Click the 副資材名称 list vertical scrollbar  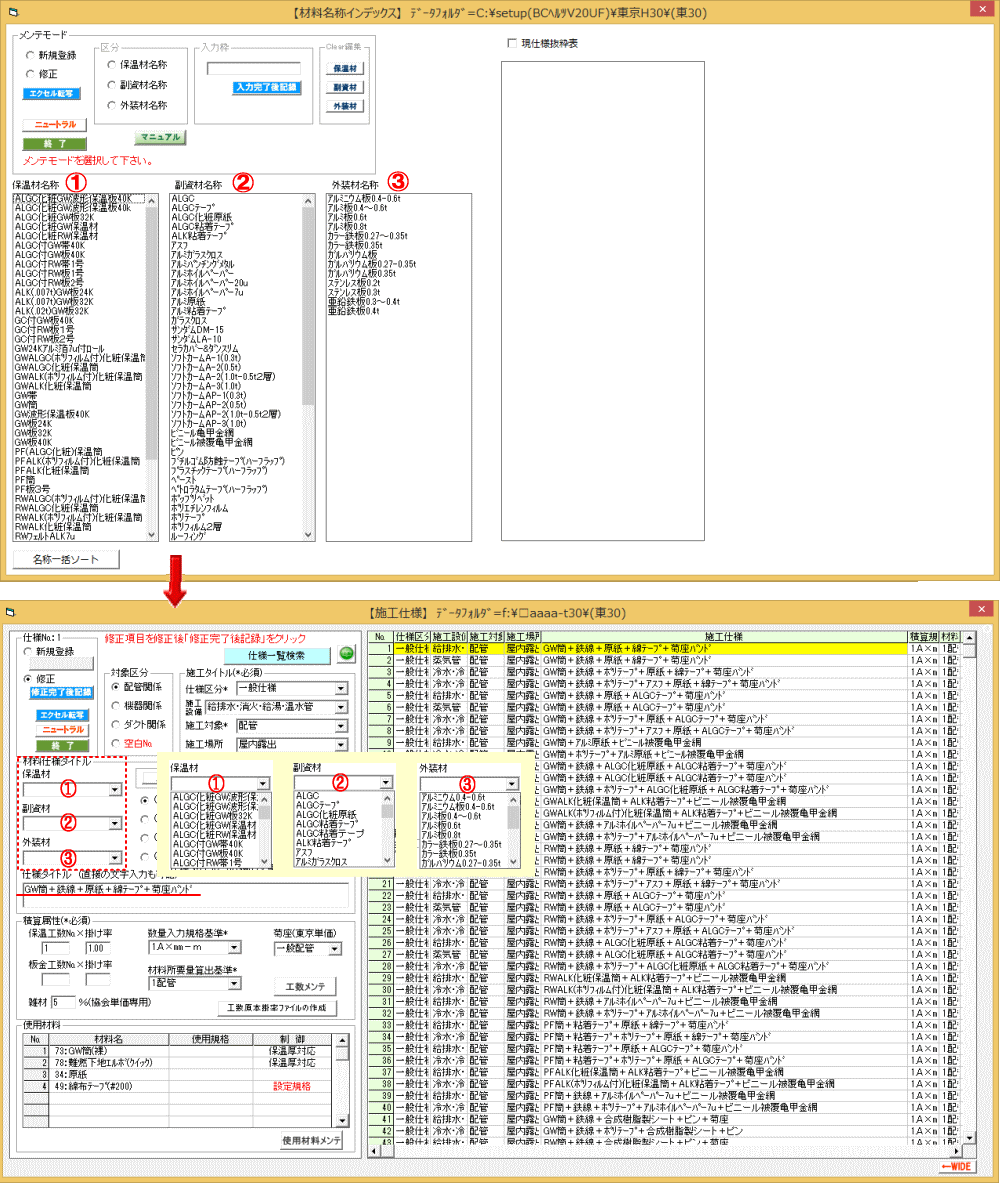[308, 367]
